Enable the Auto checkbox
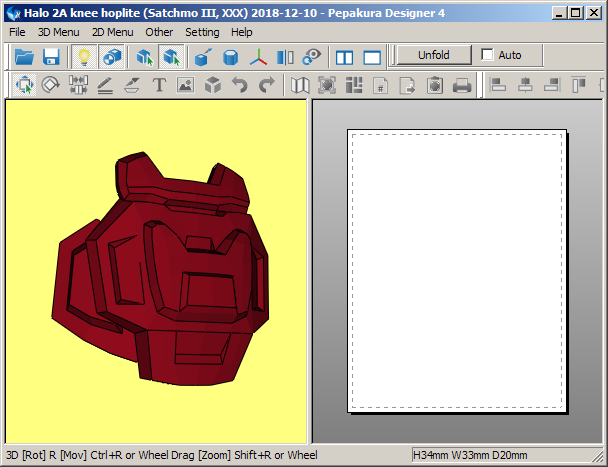The height and width of the screenshot is (467, 608). (488, 55)
